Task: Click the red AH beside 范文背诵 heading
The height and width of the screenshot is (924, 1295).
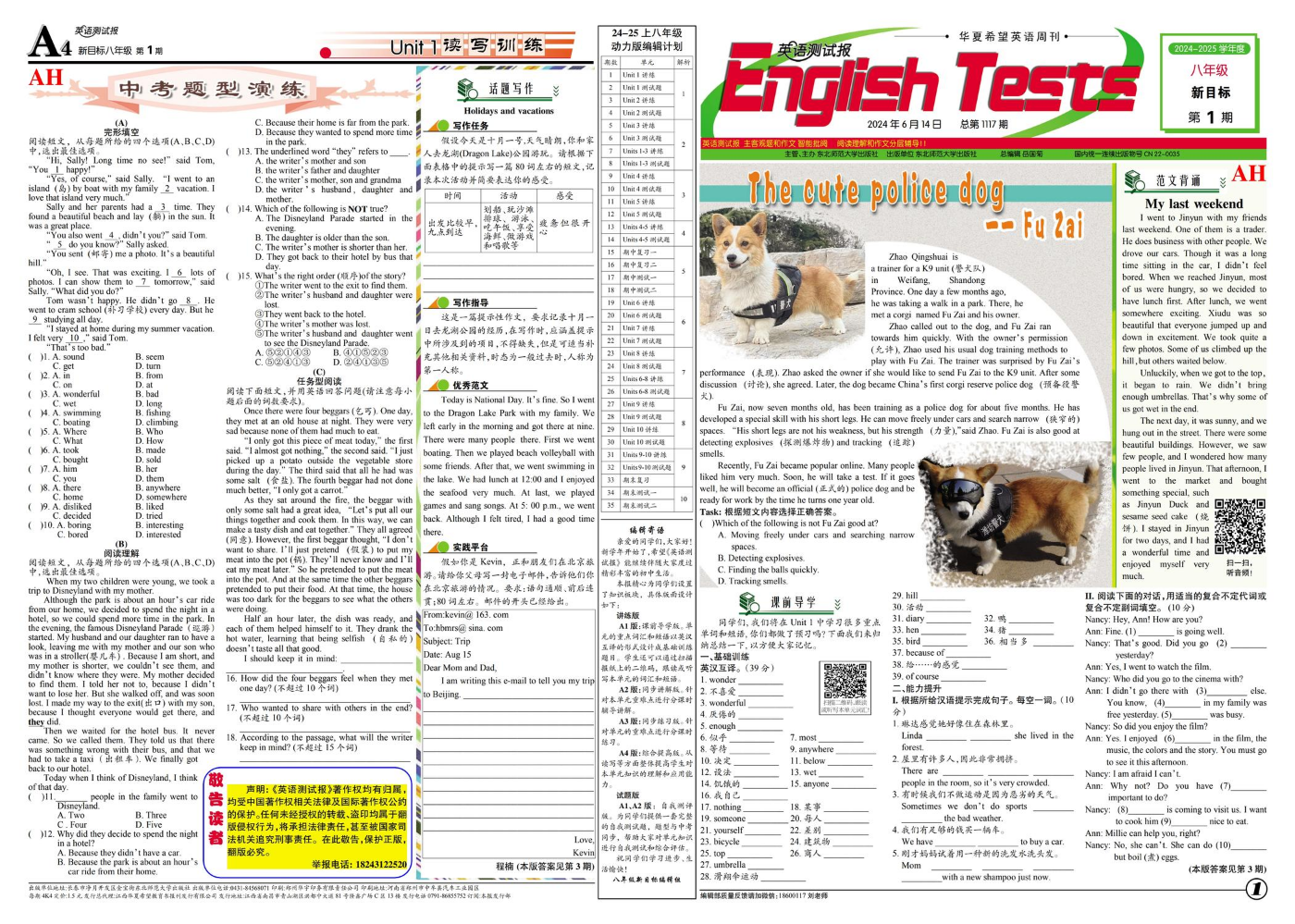Action: 1248,173
